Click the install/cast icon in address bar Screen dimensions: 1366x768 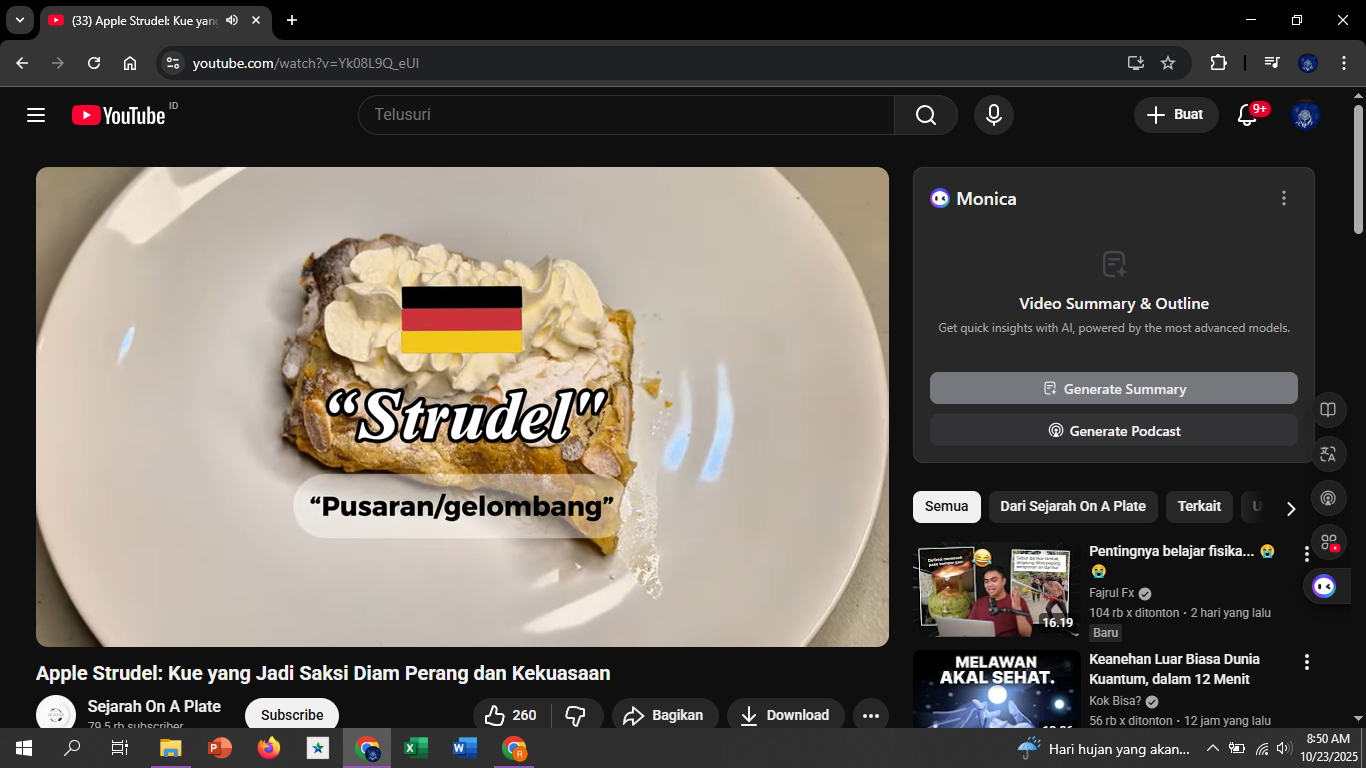[x=1135, y=63]
